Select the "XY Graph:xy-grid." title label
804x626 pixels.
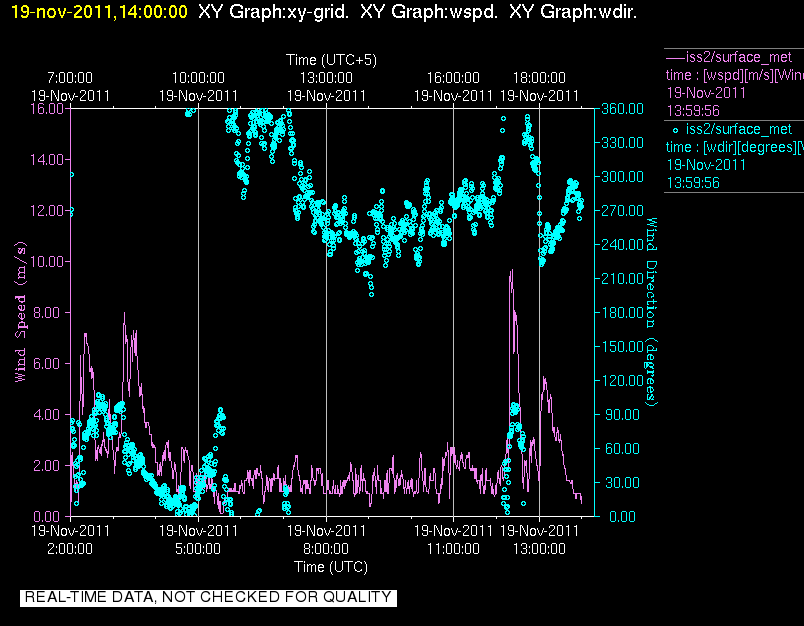tap(269, 12)
